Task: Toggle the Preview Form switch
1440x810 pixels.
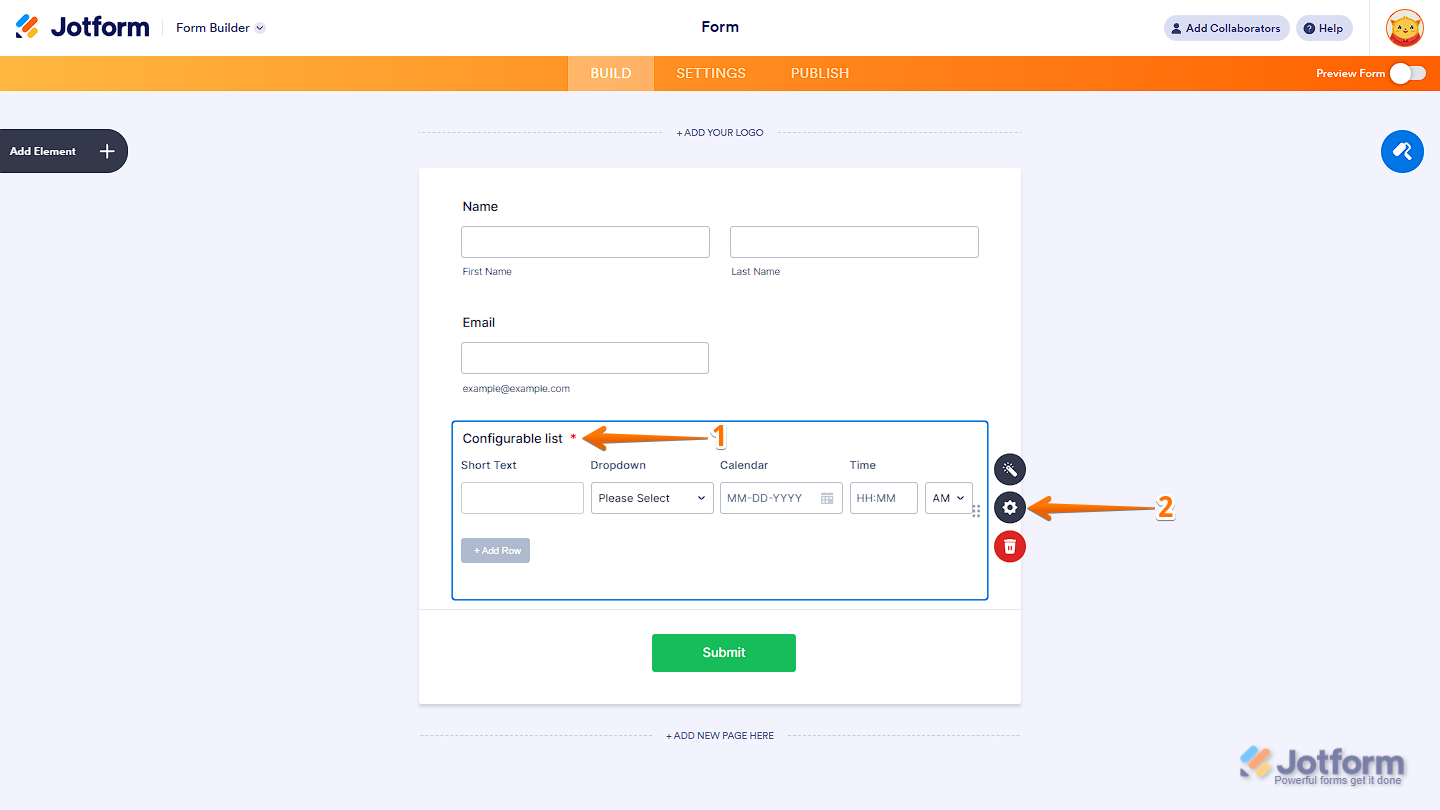Action: [1407, 73]
